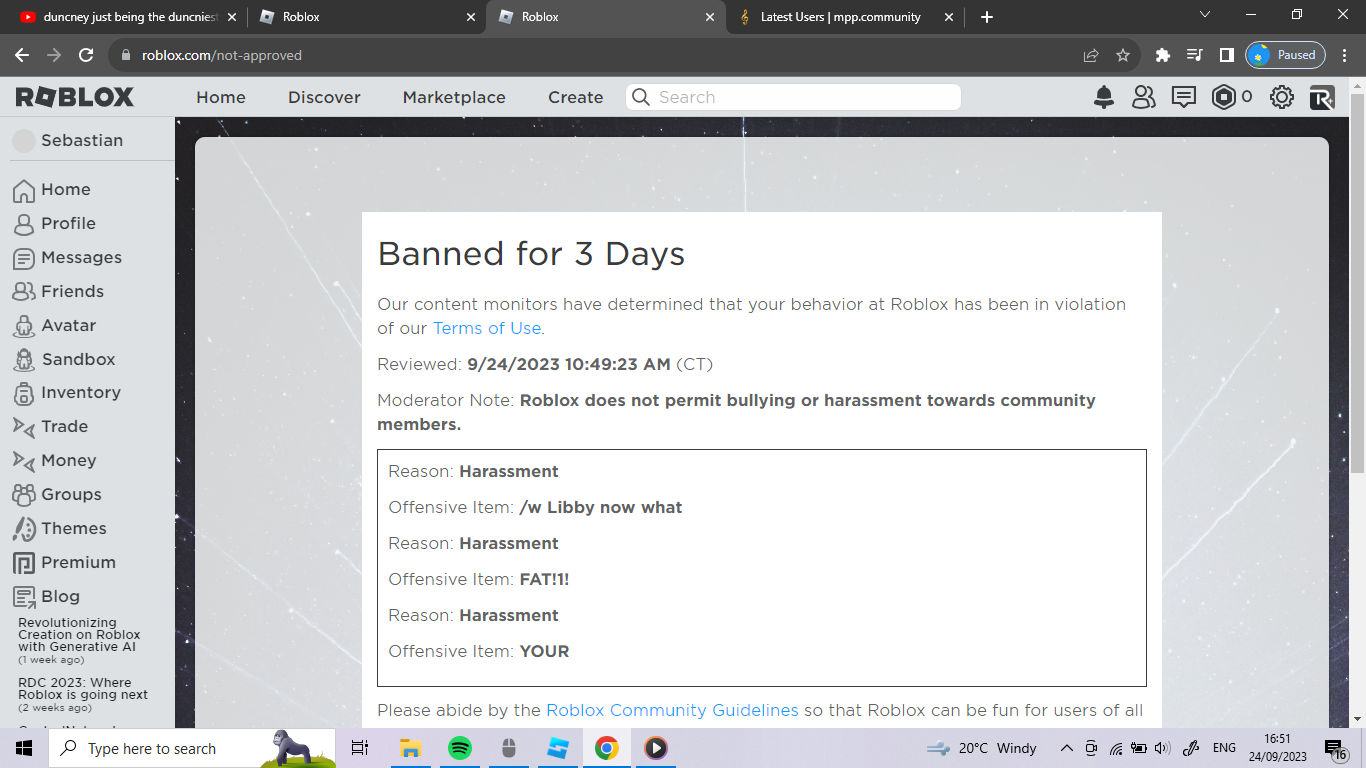Open the Windows notification center
Image resolution: width=1366 pixels, height=768 pixels.
(x=1336, y=748)
